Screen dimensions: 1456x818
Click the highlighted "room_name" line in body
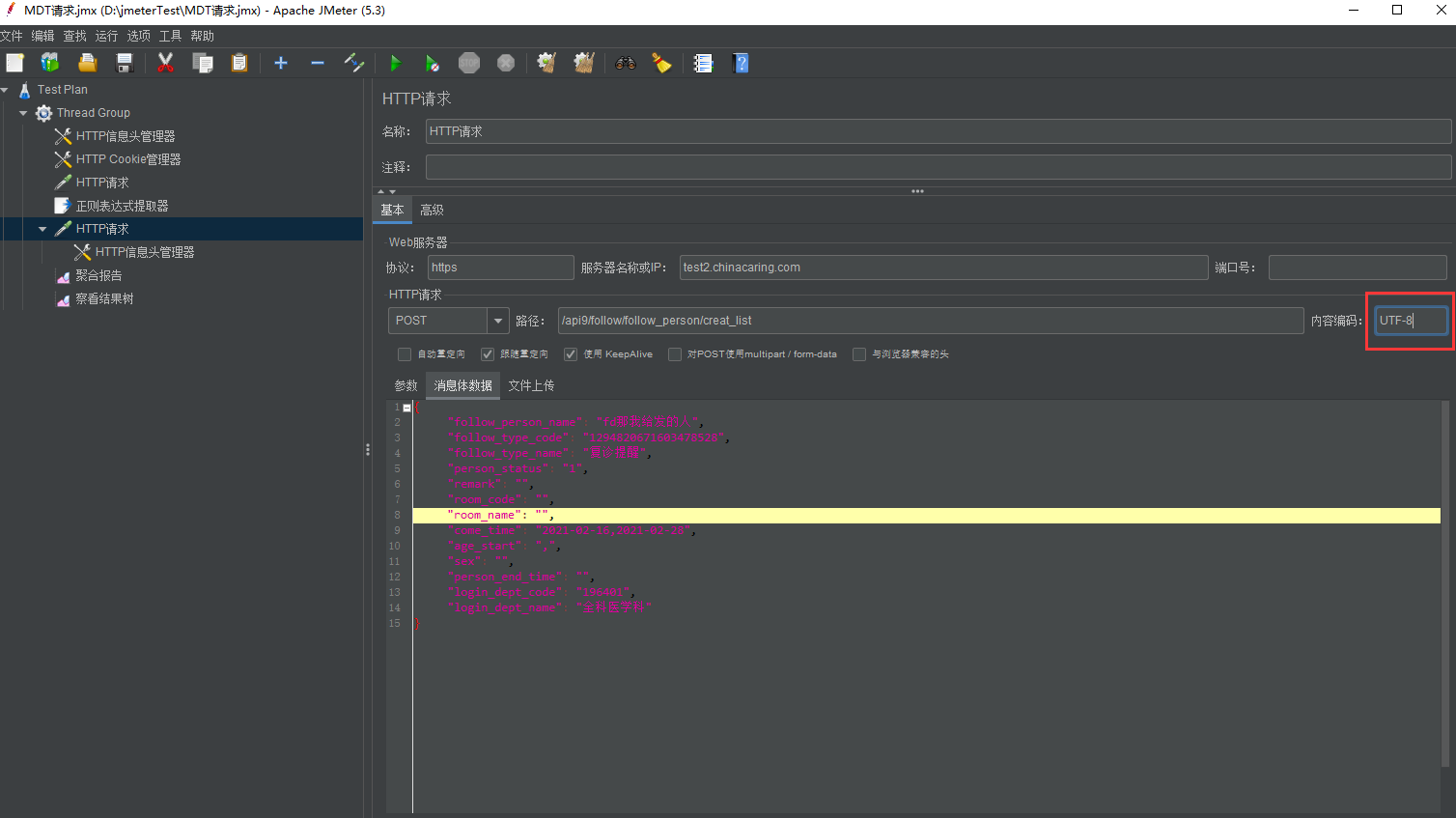click(x=926, y=516)
